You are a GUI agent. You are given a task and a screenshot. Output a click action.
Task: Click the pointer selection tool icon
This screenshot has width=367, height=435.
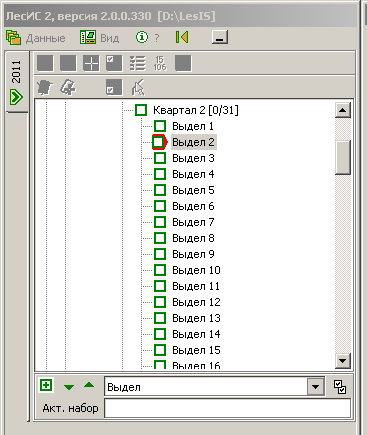pos(138,87)
